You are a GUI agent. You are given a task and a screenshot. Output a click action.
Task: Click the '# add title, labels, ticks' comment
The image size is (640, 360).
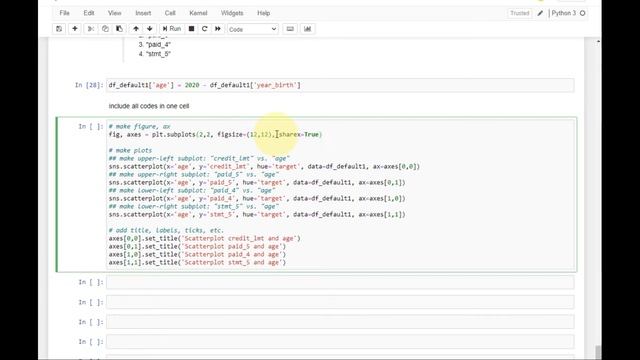click(166, 230)
